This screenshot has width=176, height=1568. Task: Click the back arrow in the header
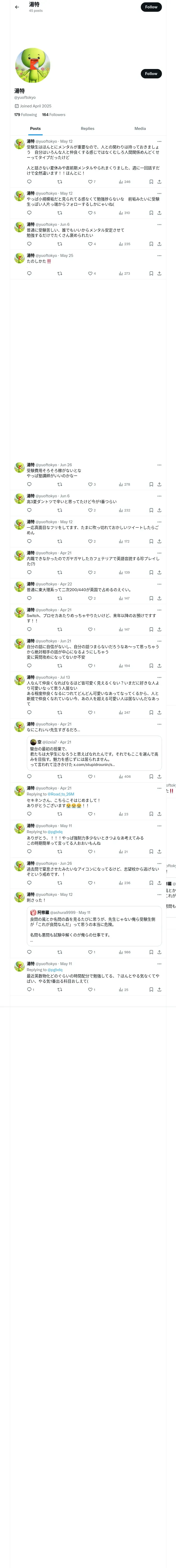pyautogui.click(x=17, y=7)
